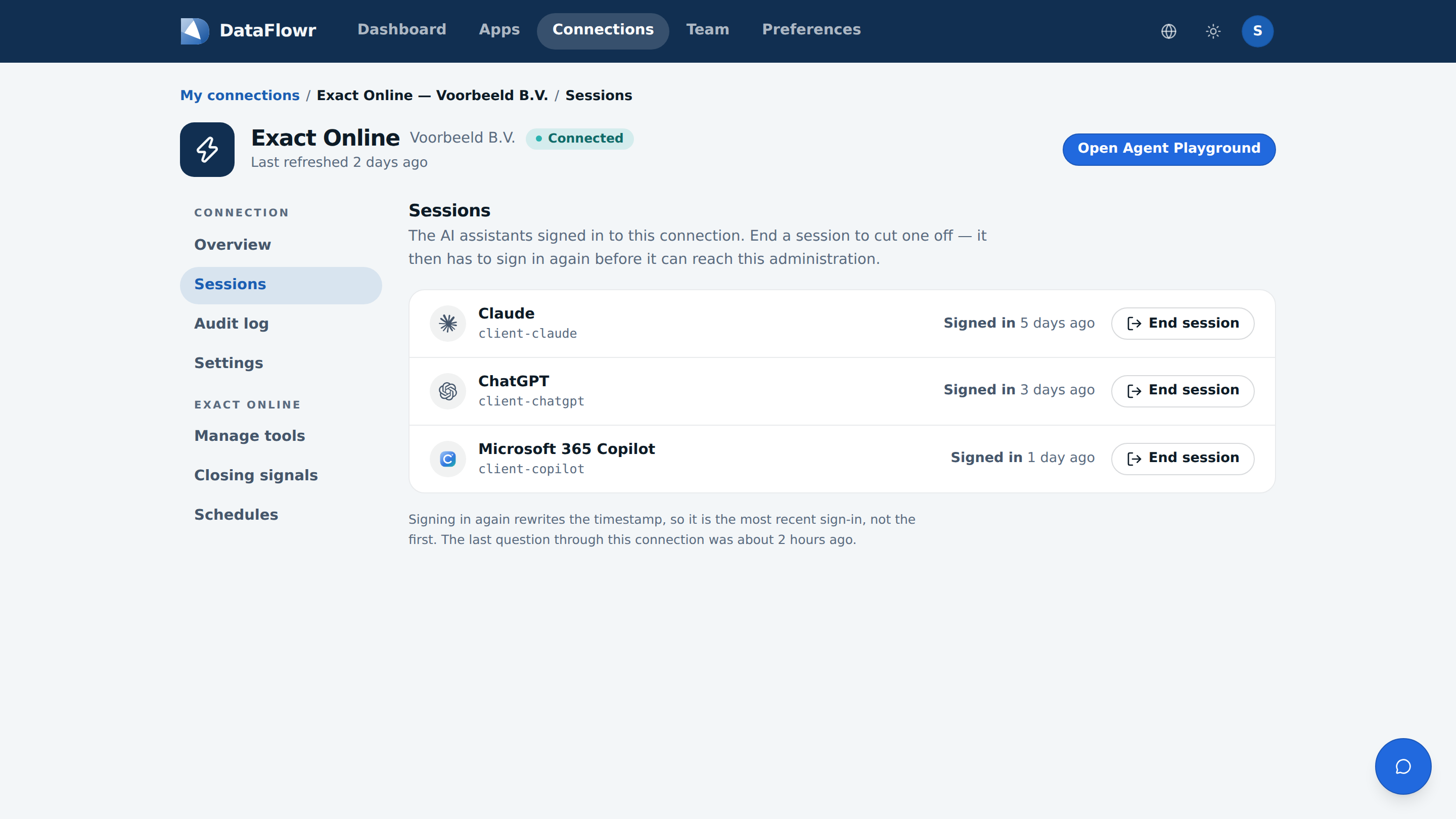Open the Audit log page
Screen dimensions: 1456x819
coord(281,324)
